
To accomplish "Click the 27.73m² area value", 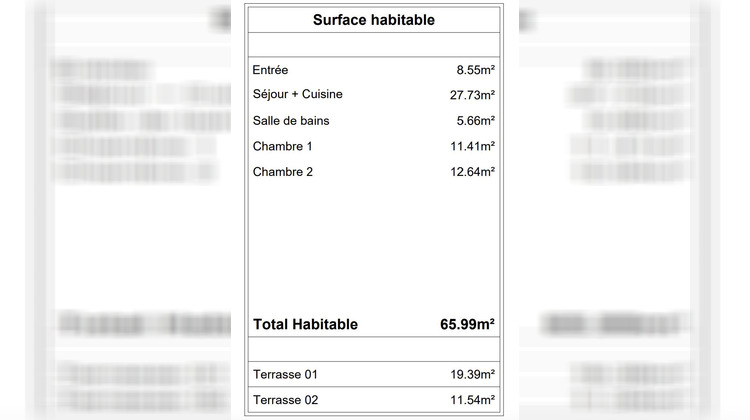I will pos(472,95).
